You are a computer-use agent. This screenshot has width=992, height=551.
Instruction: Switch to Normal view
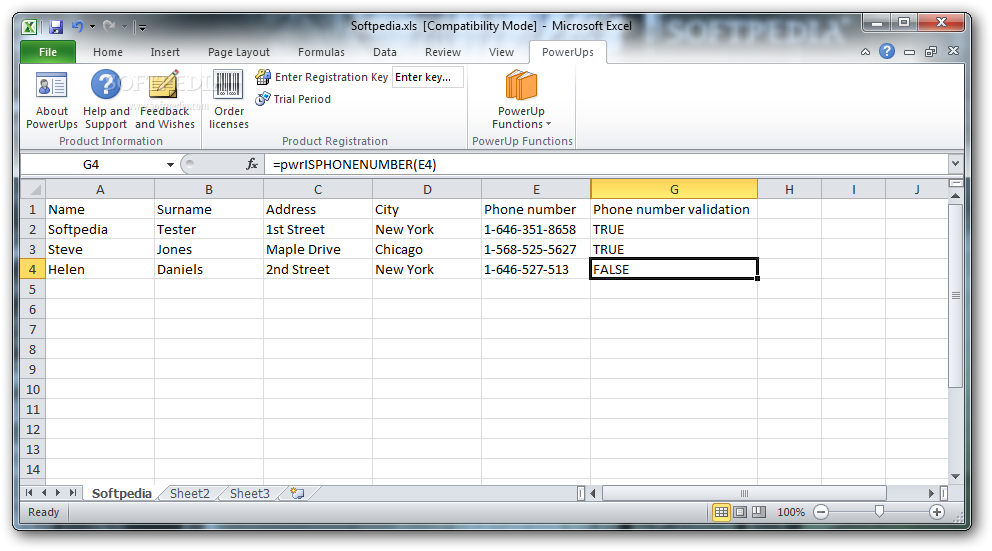721,512
